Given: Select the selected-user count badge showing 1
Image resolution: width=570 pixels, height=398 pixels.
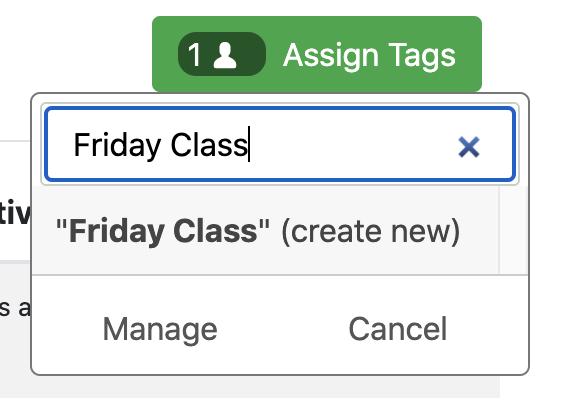Looking at the screenshot, I should [x=222, y=54].
